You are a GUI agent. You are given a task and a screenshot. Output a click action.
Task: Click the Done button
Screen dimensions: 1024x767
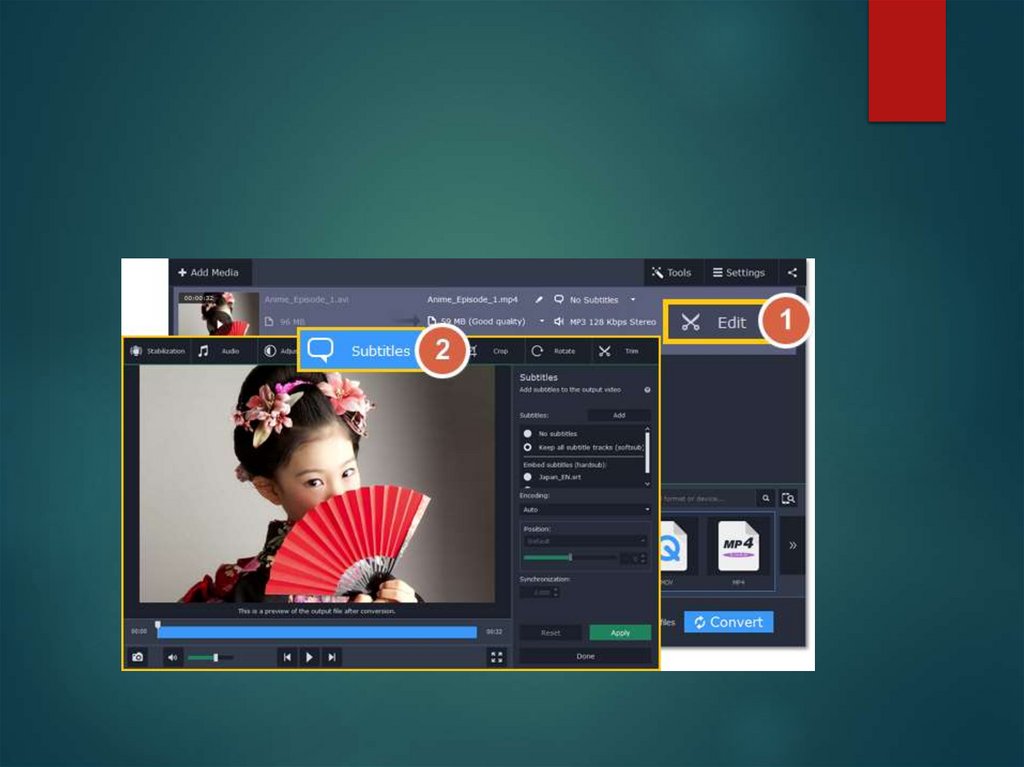586,657
